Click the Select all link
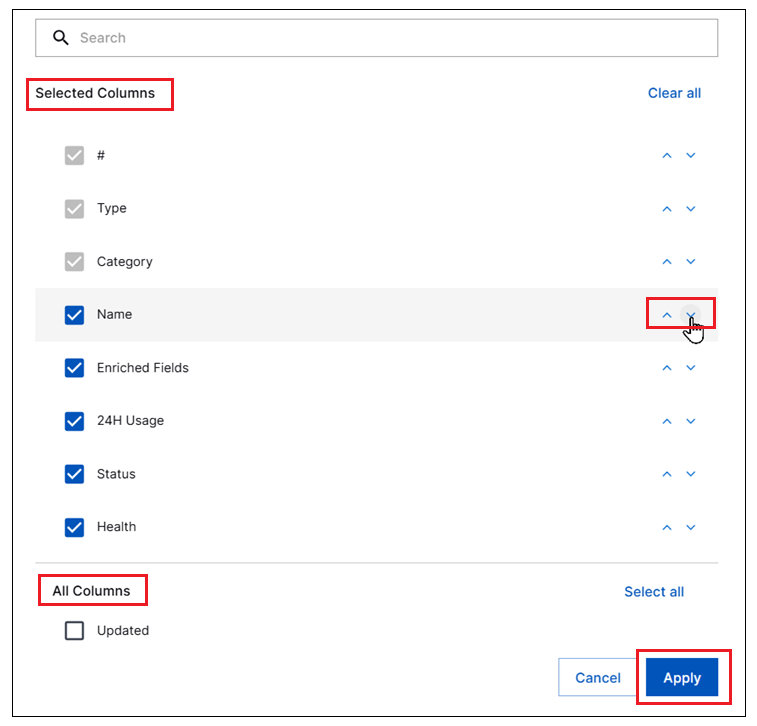The height and width of the screenshot is (726, 757). [654, 592]
